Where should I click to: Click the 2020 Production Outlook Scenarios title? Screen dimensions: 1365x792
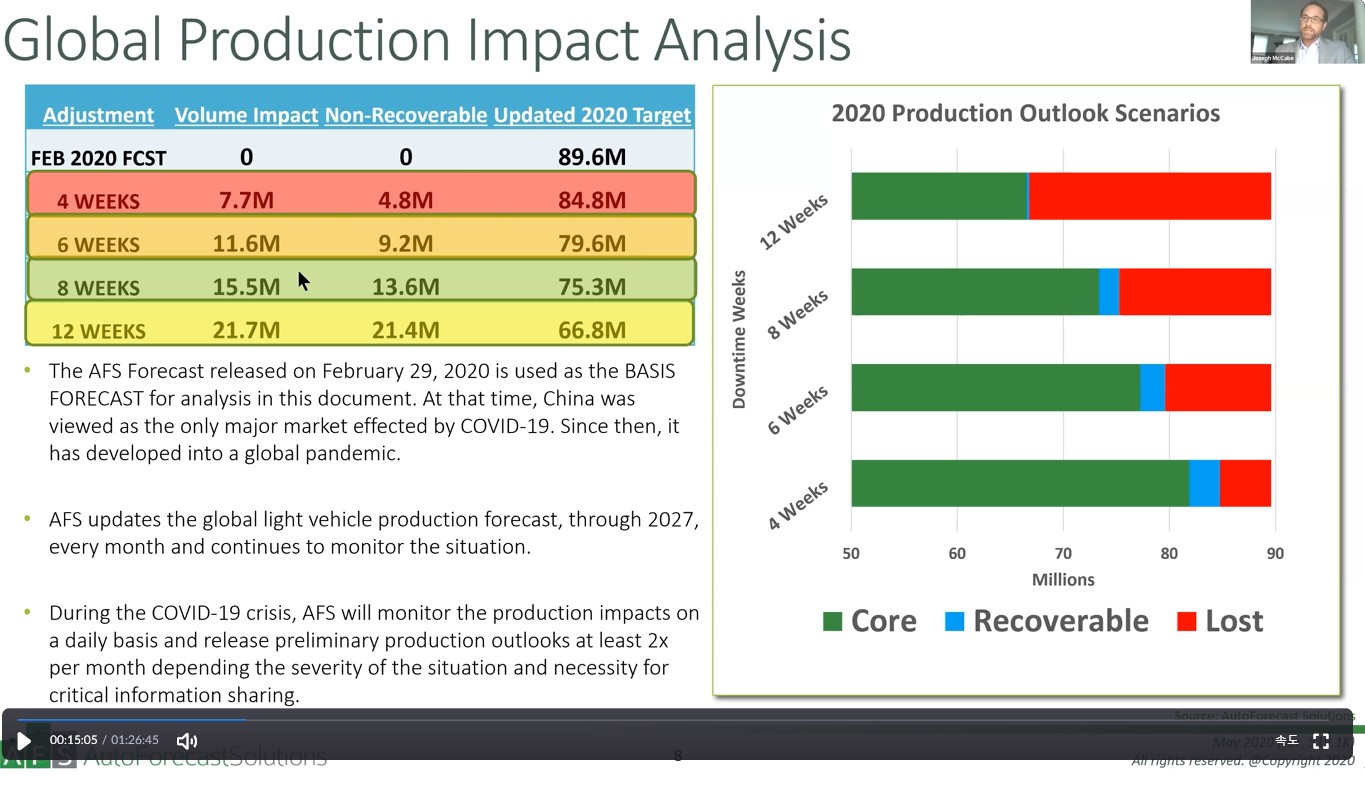click(1026, 113)
